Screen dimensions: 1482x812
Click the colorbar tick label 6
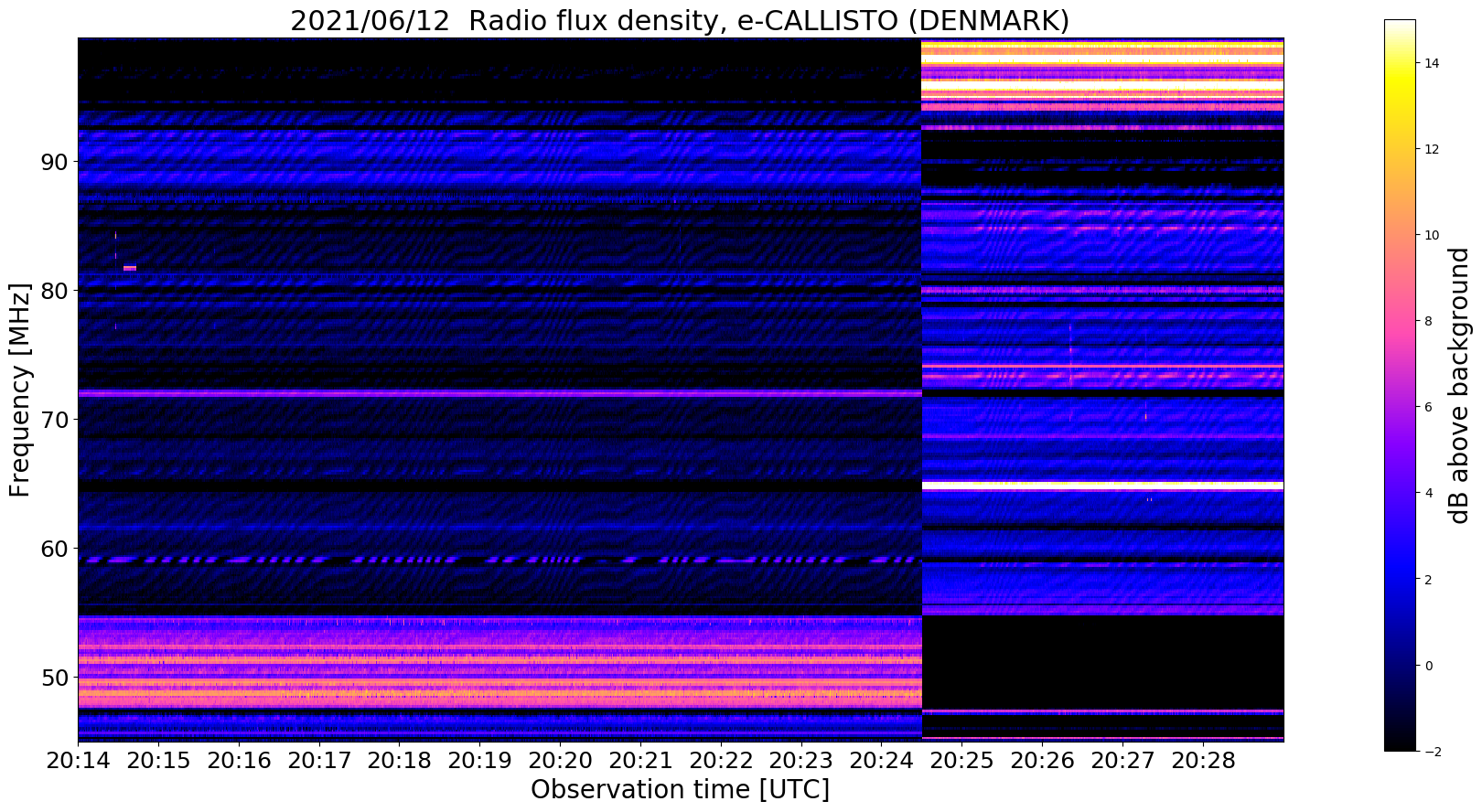tap(1428, 407)
